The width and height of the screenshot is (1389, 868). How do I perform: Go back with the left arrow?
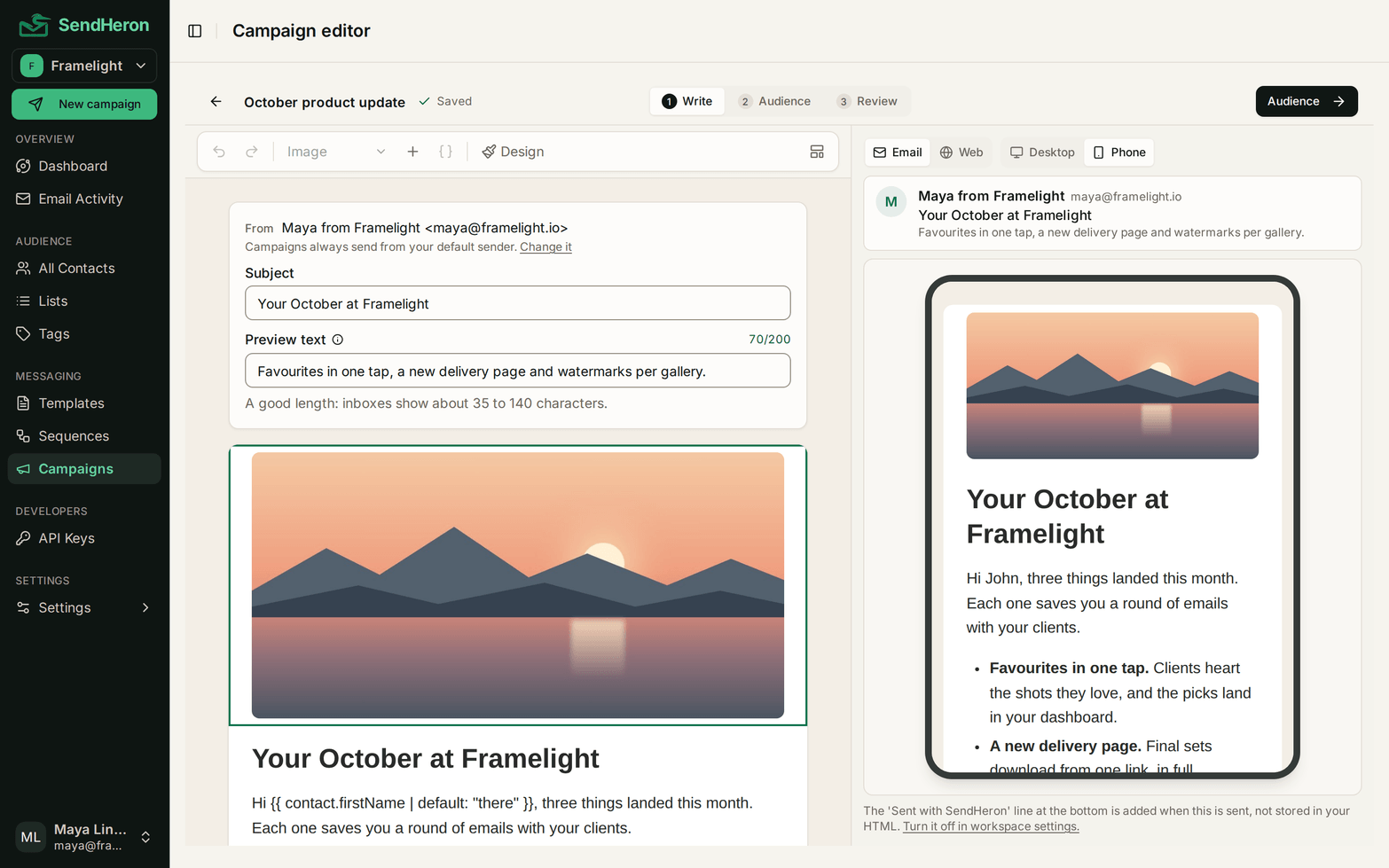[x=216, y=101]
